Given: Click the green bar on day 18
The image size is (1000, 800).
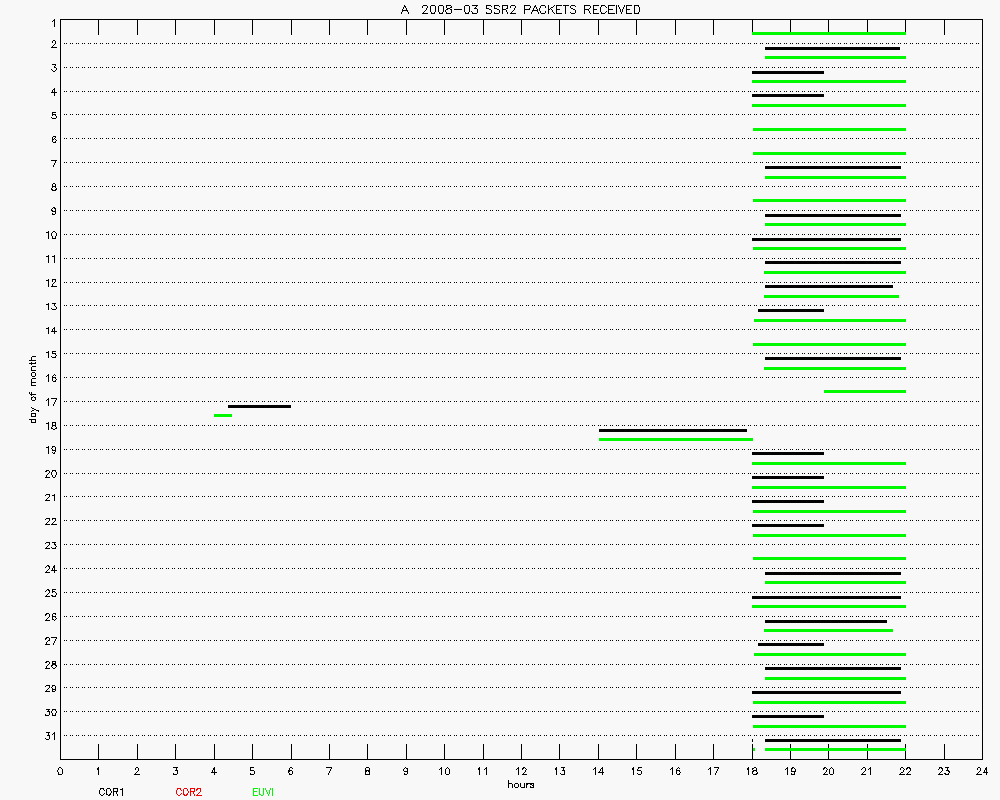Looking at the screenshot, I should click(x=675, y=439).
